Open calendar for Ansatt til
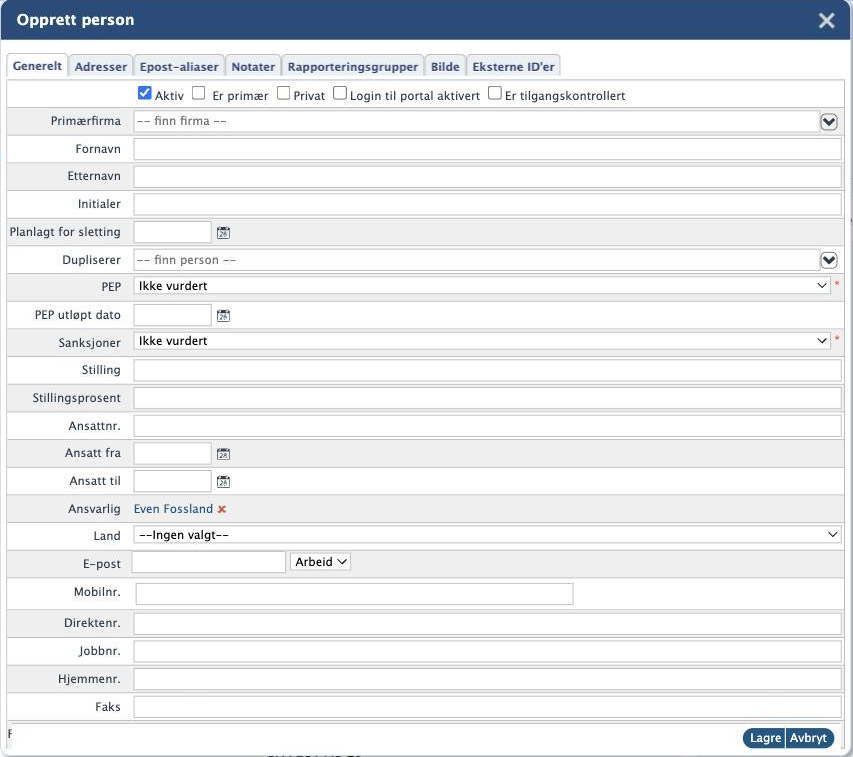853x757 pixels. pos(223,481)
